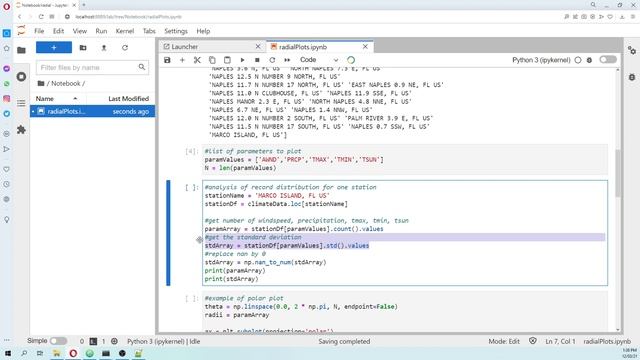
Task: Open the Settings menu
Action: click(x=176, y=31)
